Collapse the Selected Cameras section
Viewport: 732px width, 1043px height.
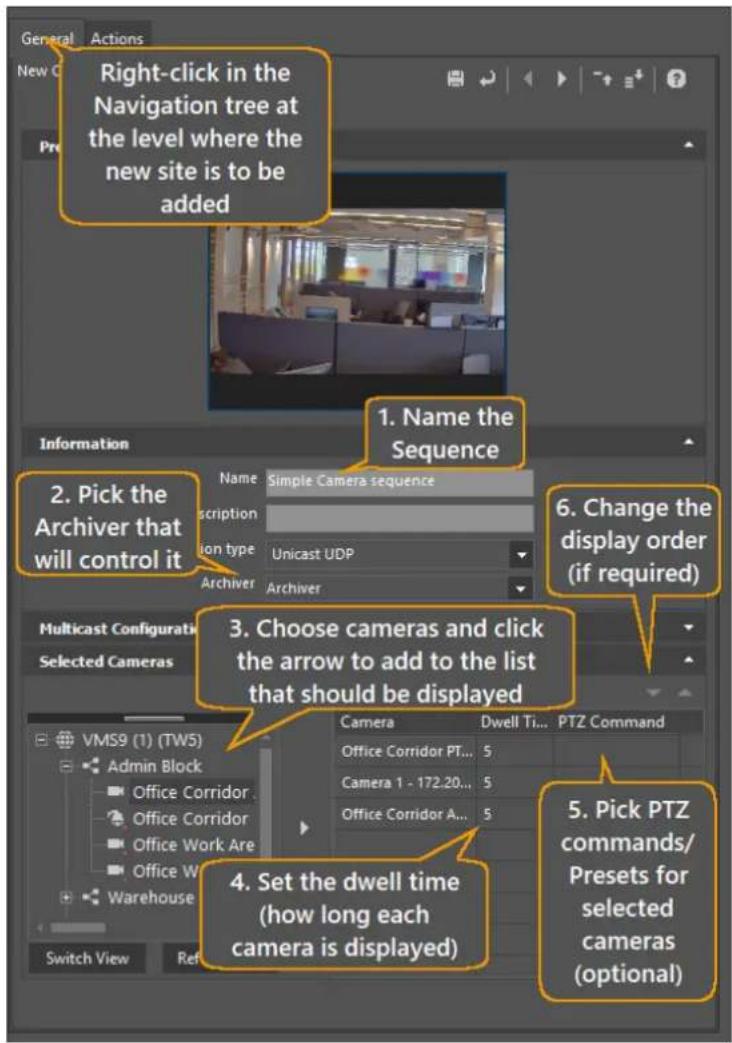(x=689, y=661)
